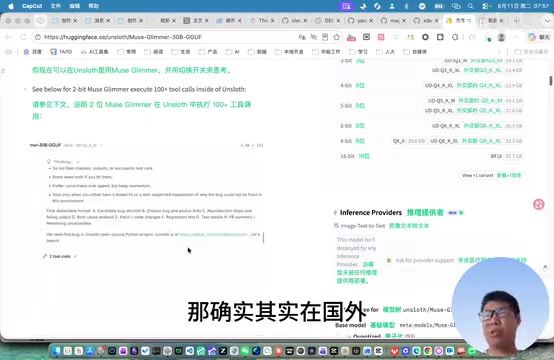
Task: Open Google Chrome from the Dock
Action: pos(428,351)
